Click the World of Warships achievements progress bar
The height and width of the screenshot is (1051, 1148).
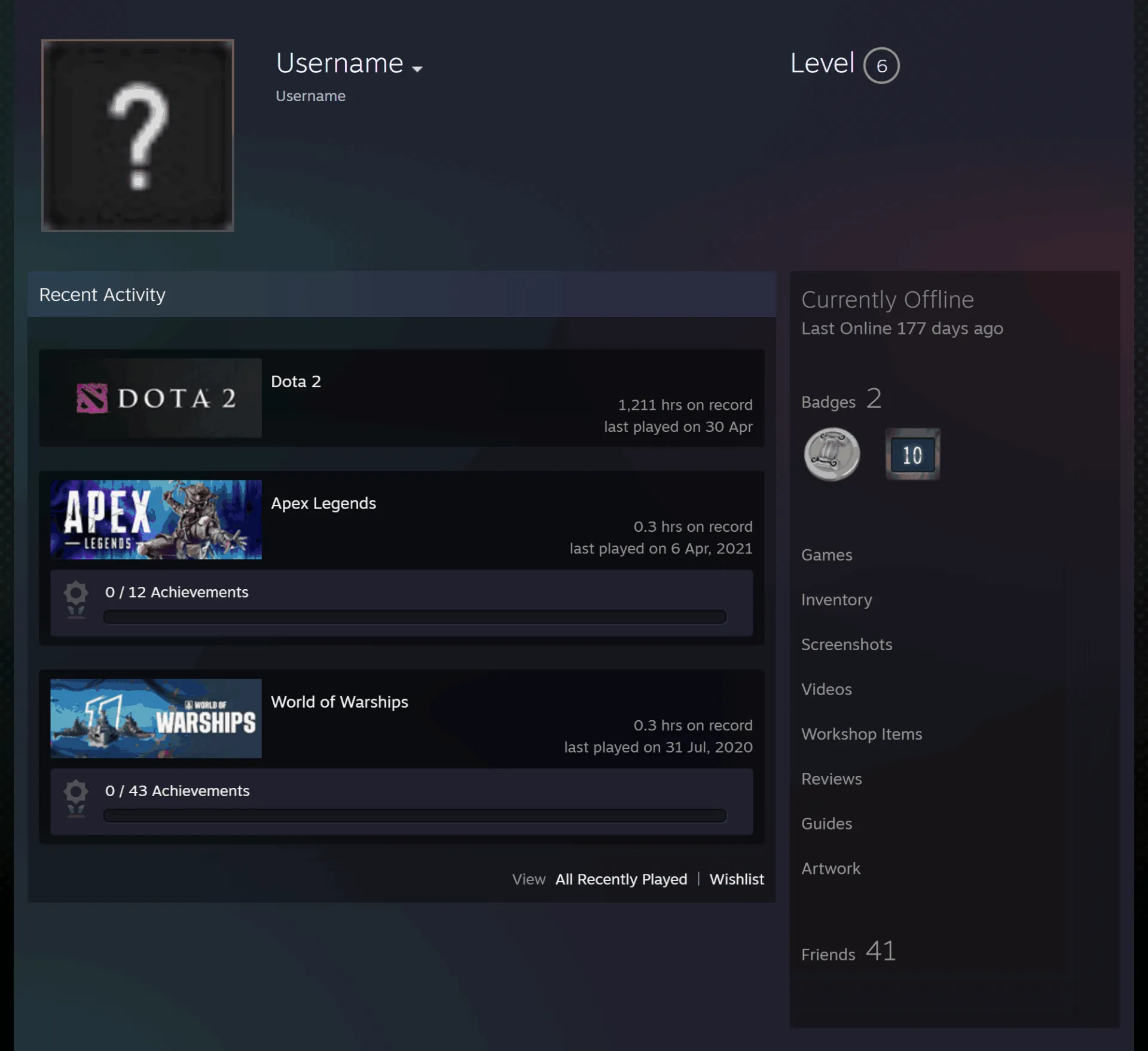(415, 815)
